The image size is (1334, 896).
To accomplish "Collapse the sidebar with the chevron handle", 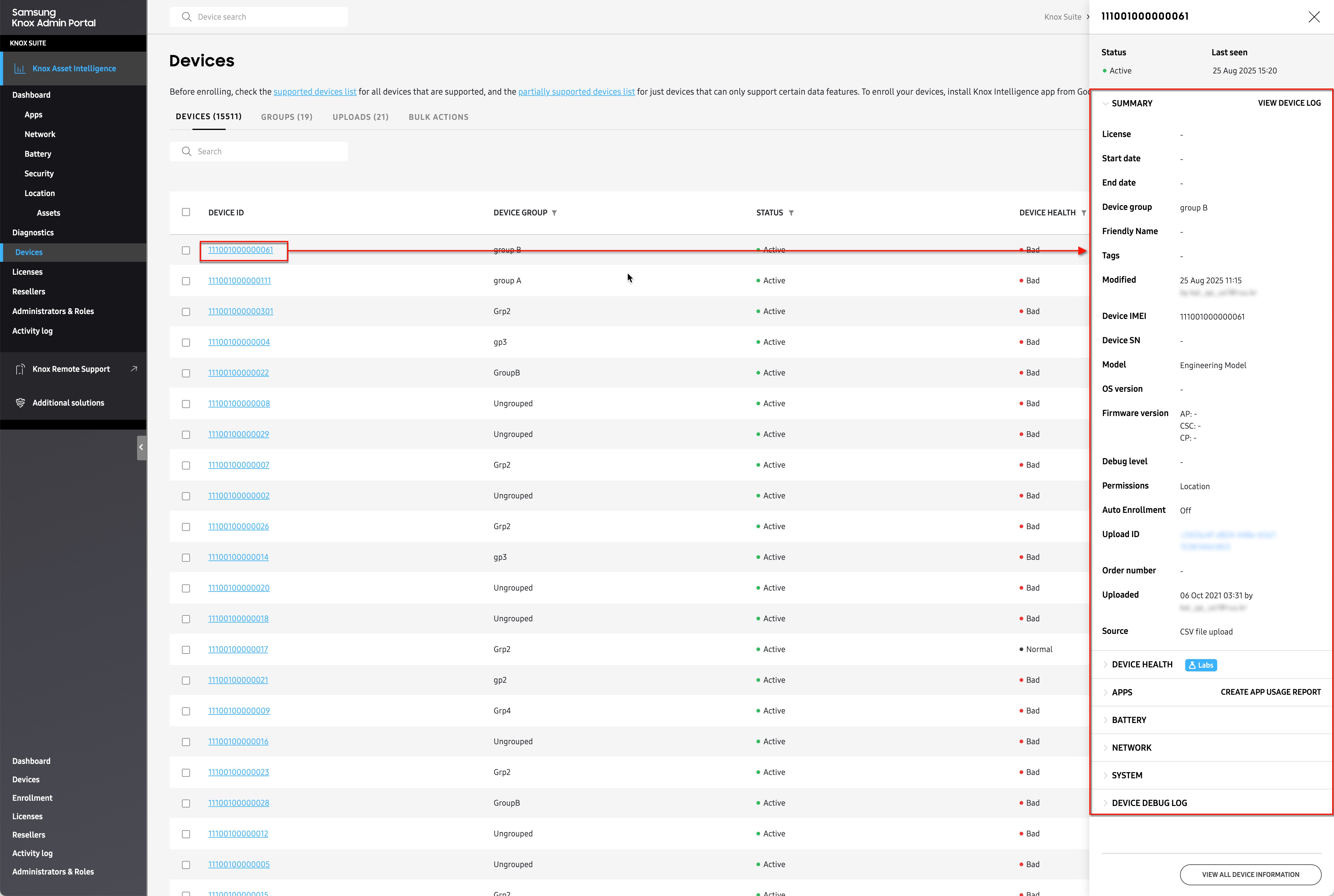I will click(x=141, y=447).
